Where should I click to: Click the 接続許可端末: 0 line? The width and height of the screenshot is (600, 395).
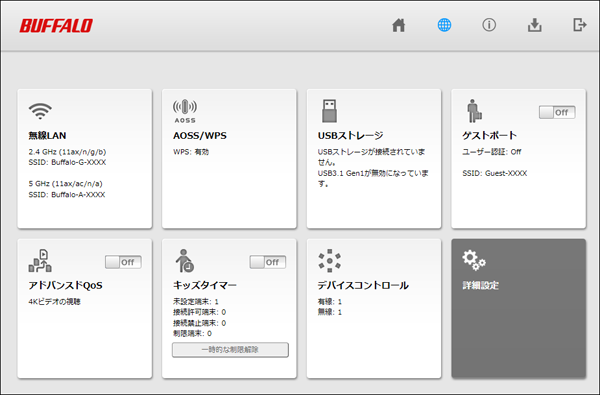(x=199, y=312)
